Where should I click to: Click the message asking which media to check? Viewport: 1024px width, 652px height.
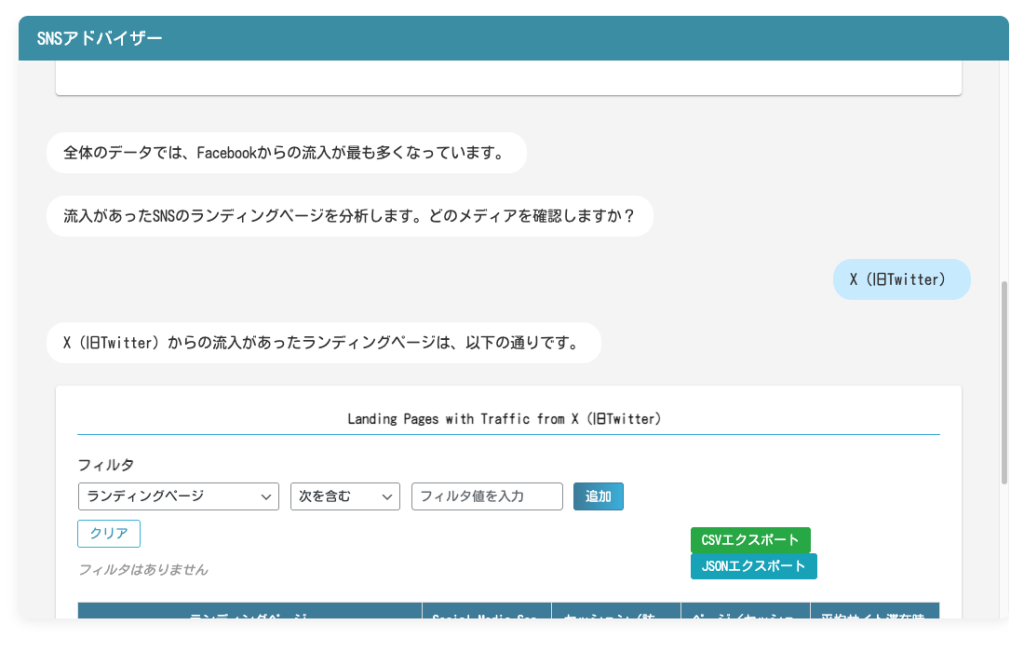(x=349, y=216)
